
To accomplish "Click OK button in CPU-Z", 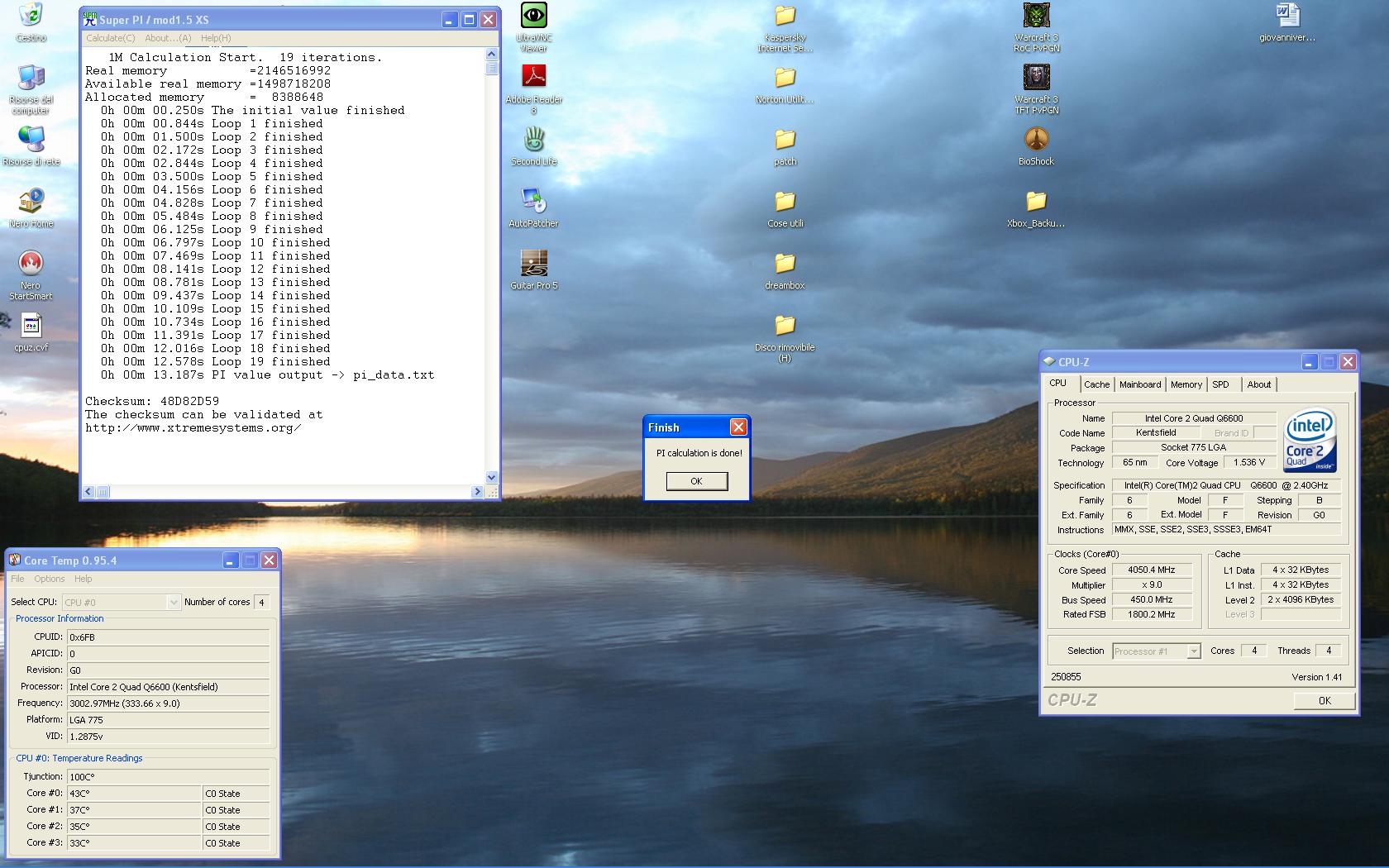I will pyautogui.click(x=1325, y=700).
